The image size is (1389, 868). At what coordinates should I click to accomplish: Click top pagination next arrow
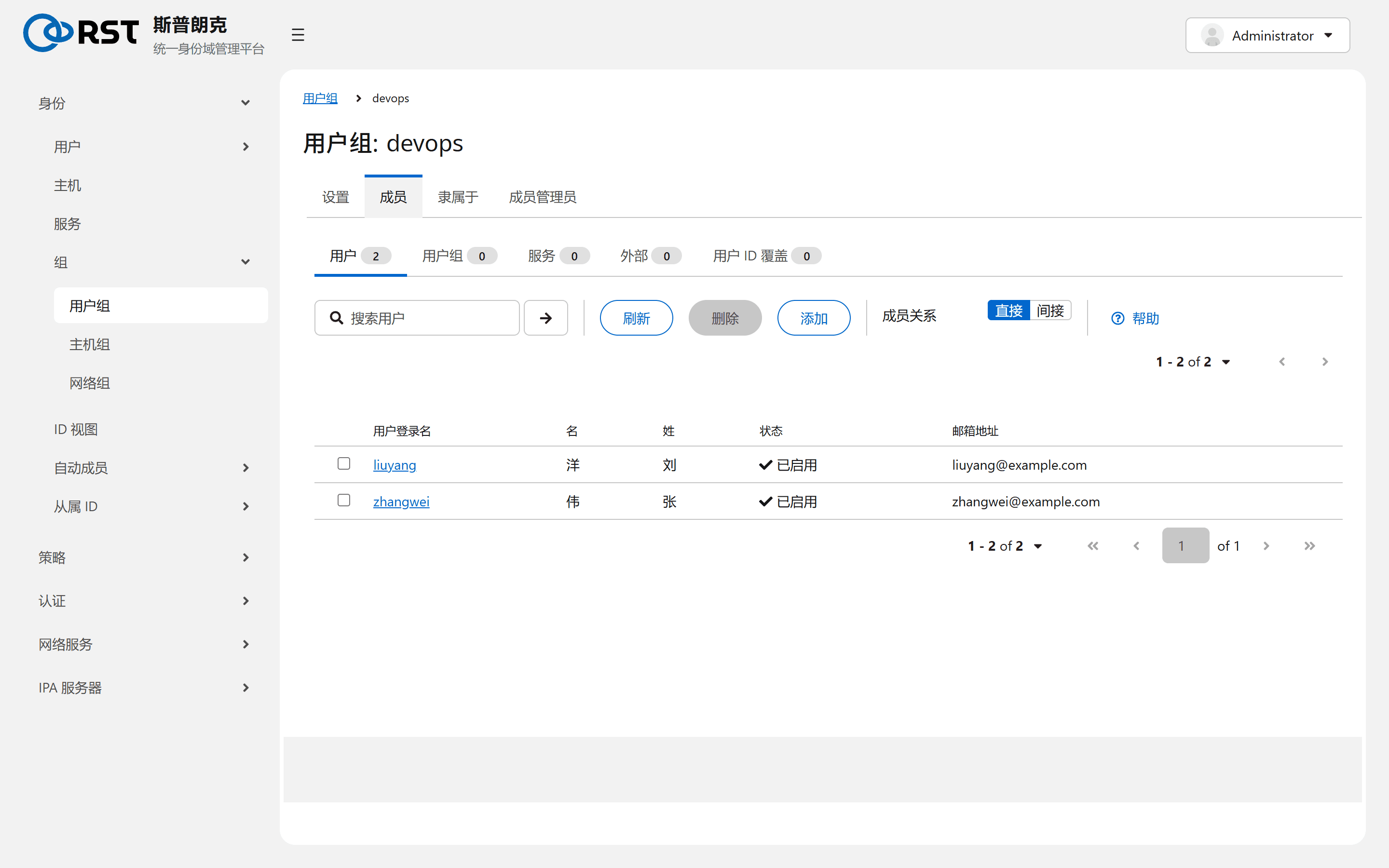[1325, 361]
